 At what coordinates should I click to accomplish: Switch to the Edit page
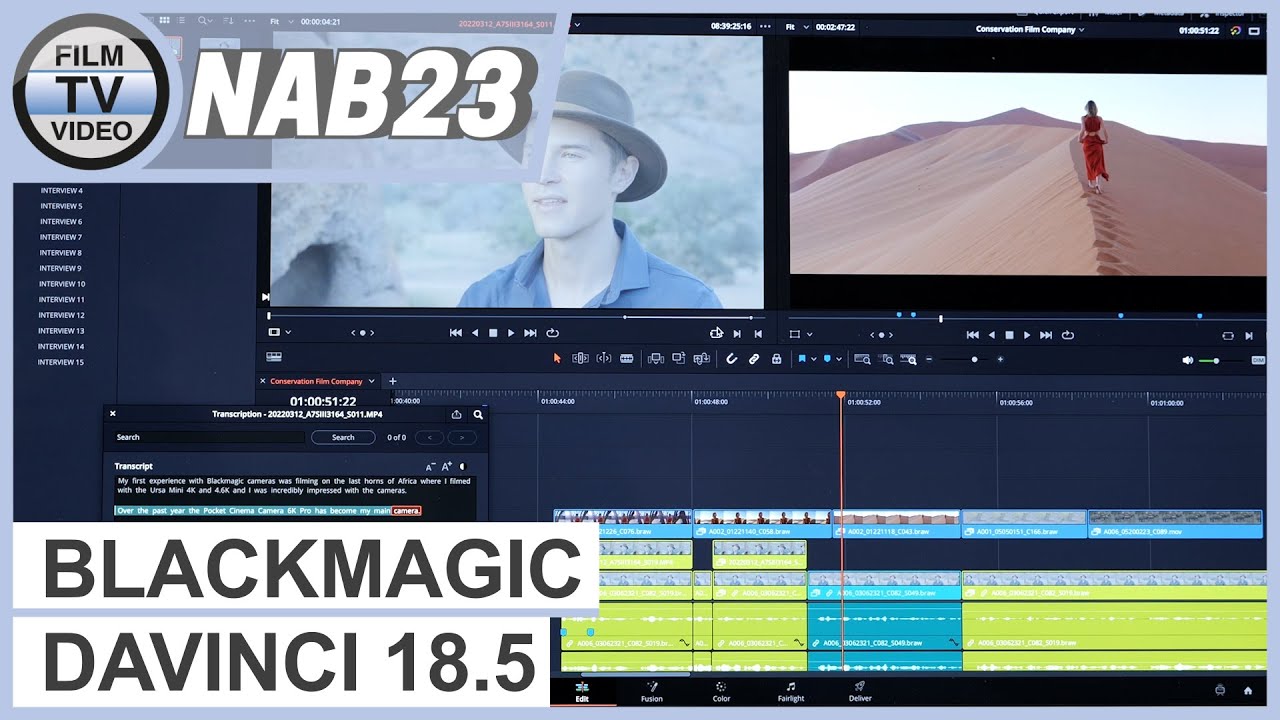click(x=582, y=692)
